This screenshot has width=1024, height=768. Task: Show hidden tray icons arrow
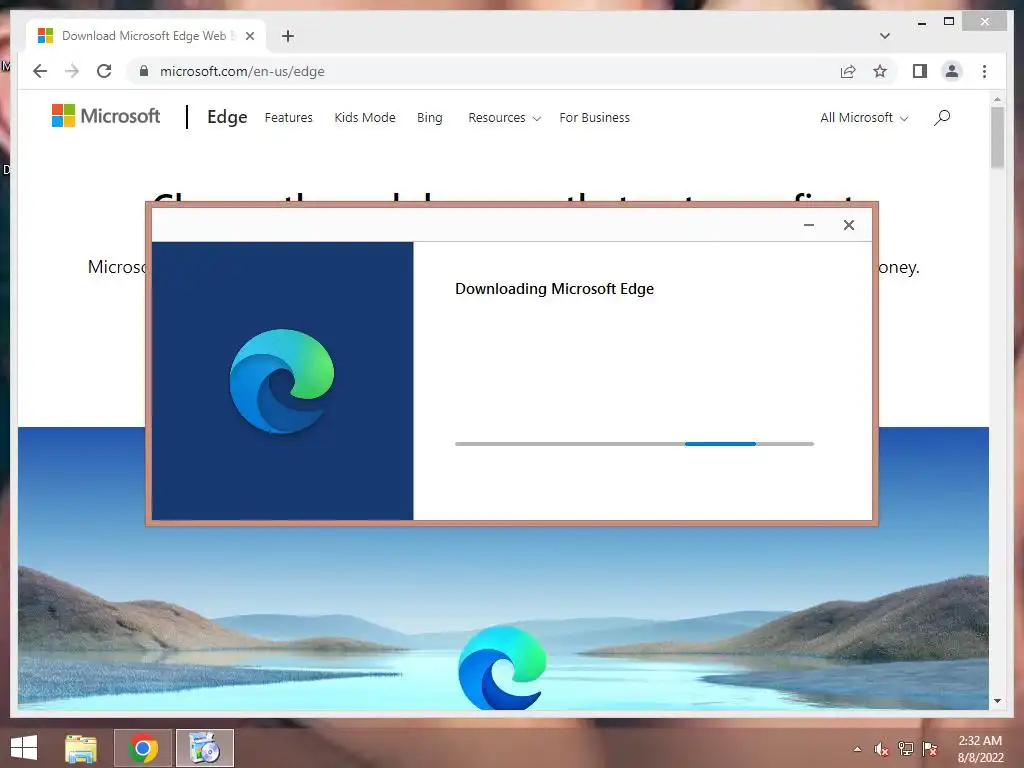click(857, 749)
